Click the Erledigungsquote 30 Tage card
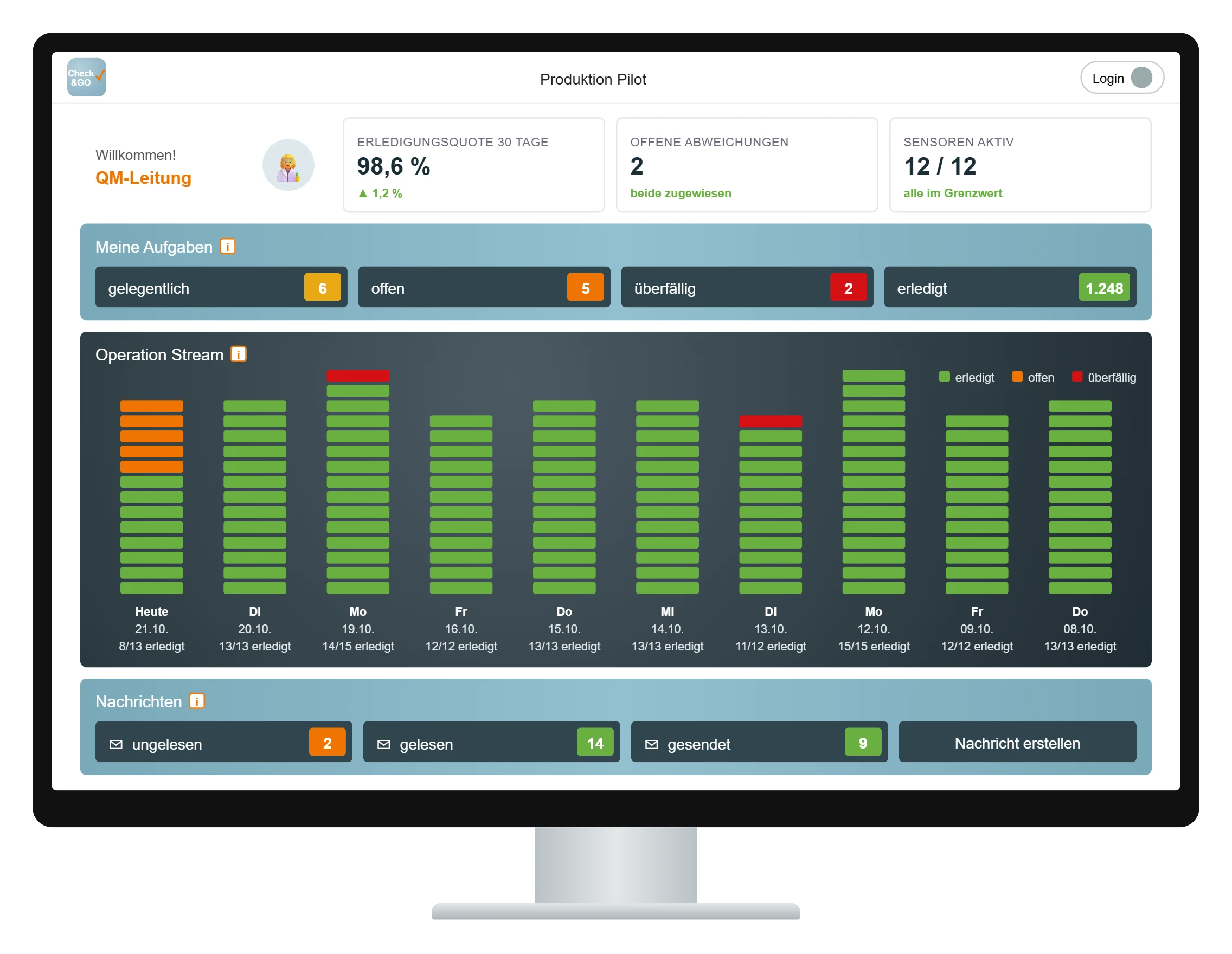This screenshot has height=954, width=1232. pyautogui.click(x=474, y=165)
